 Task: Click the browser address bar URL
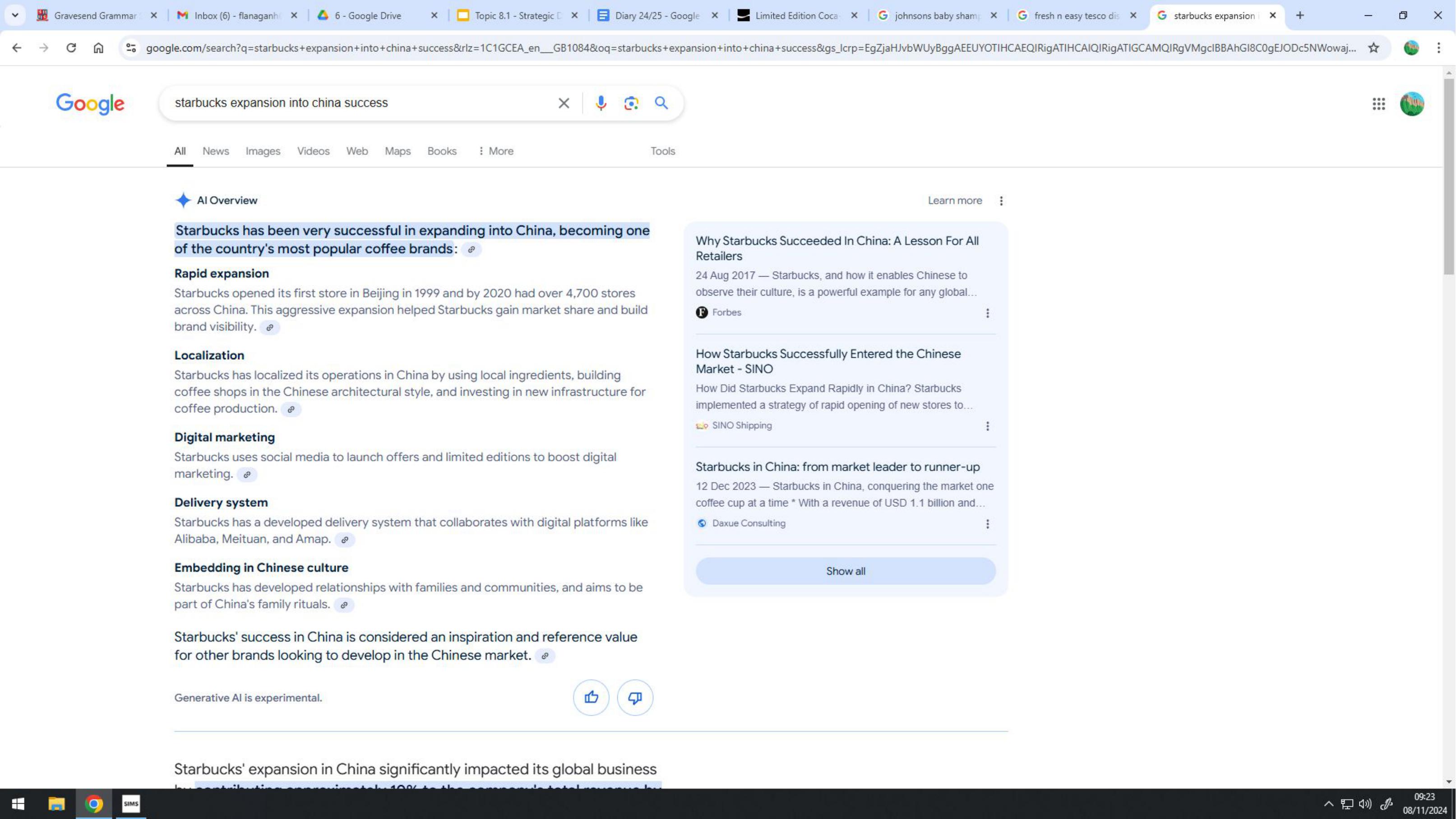(751, 48)
